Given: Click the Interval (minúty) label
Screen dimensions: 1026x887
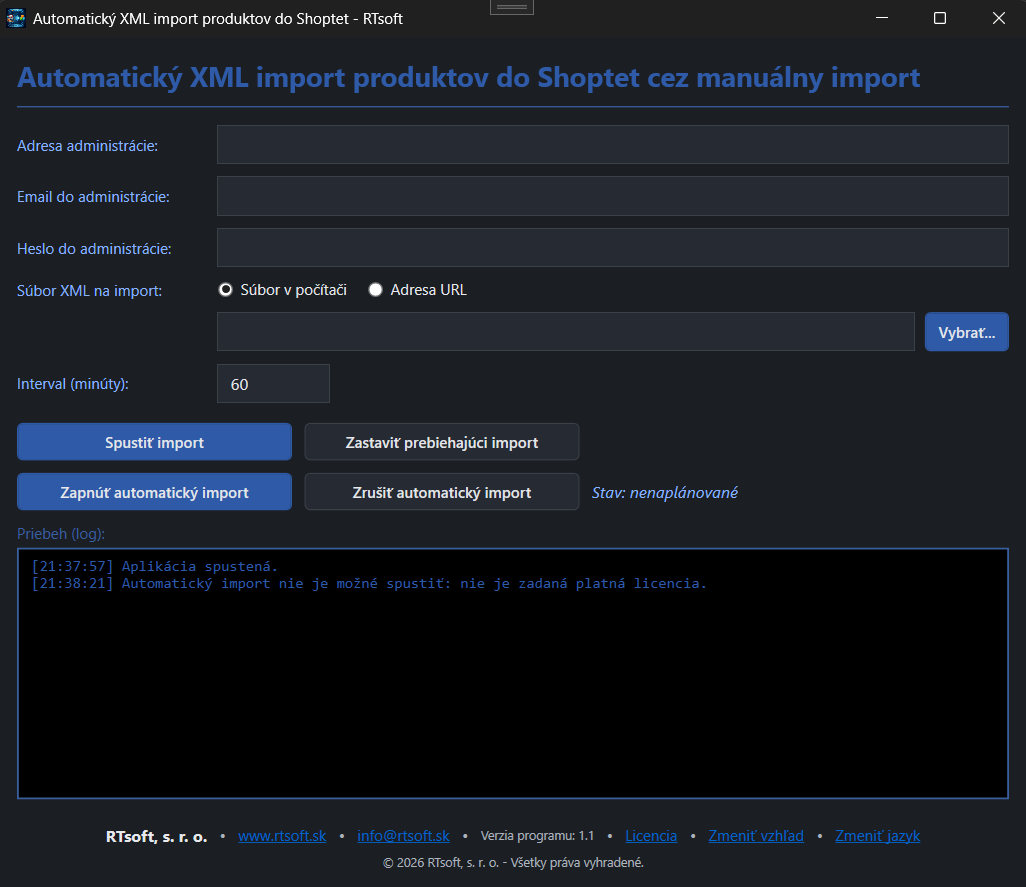Looking at the screenshot, I should 73,384.
